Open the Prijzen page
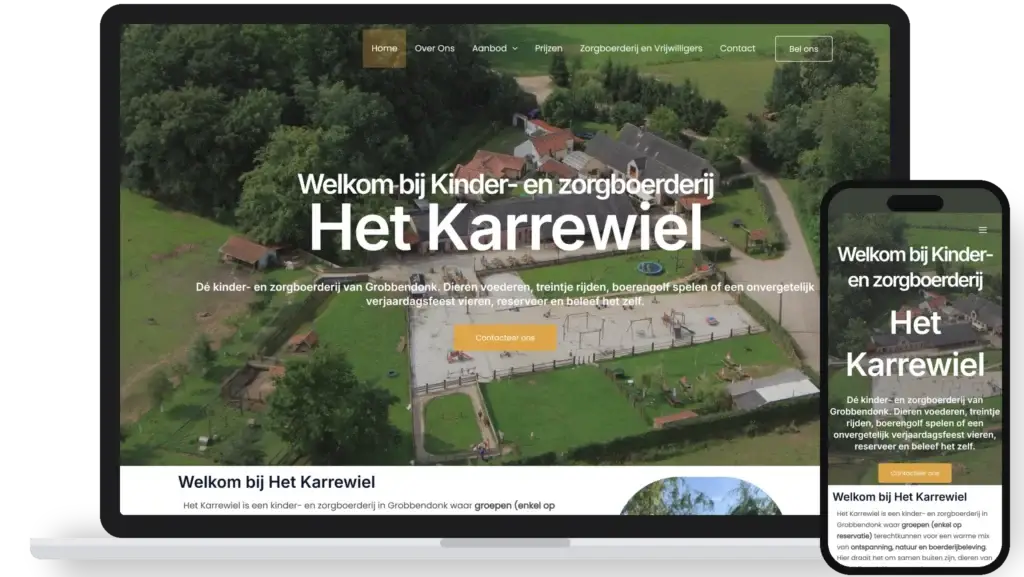 pos(549,48)
